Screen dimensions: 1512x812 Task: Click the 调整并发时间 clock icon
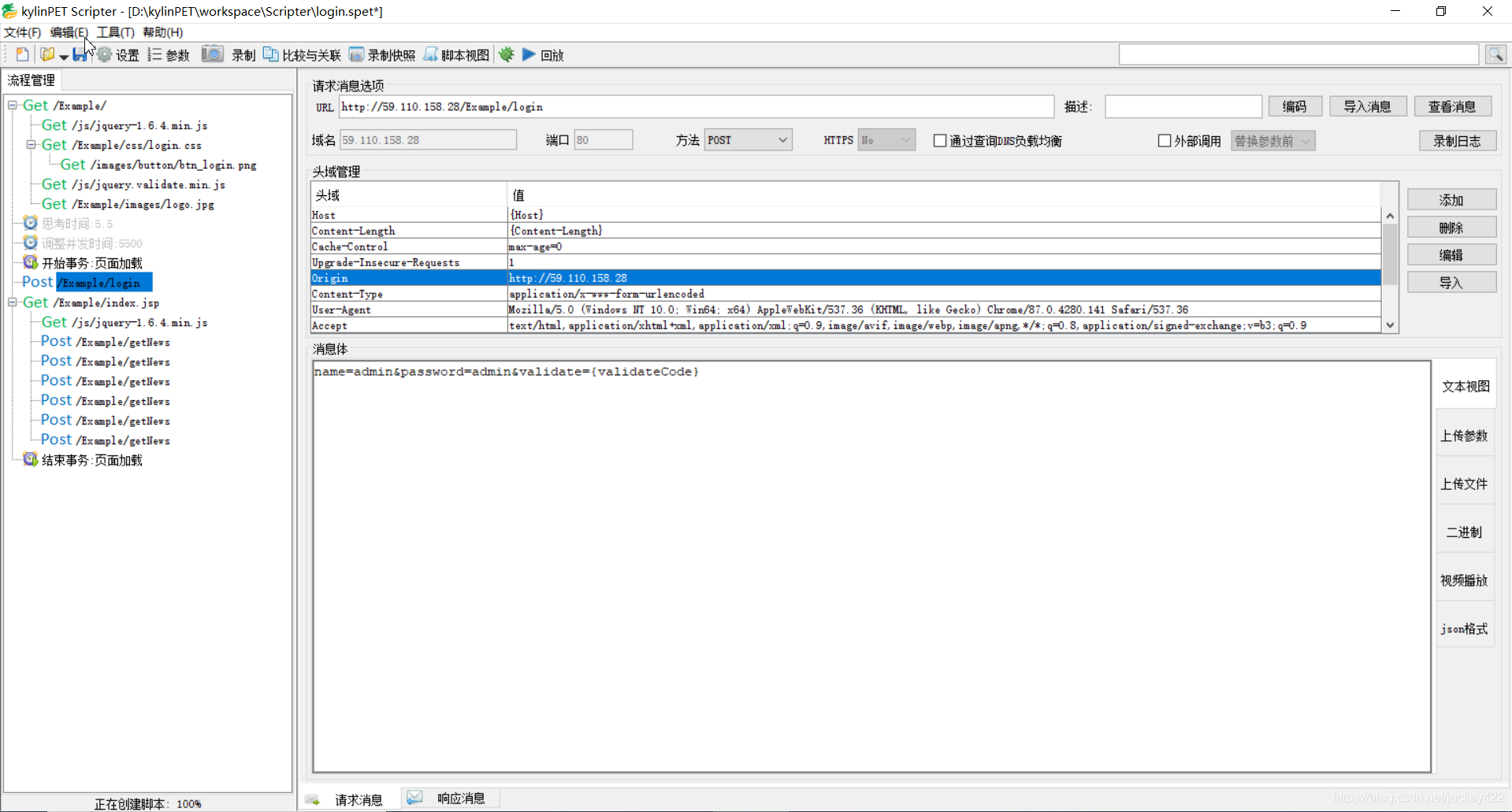[31, 243]
